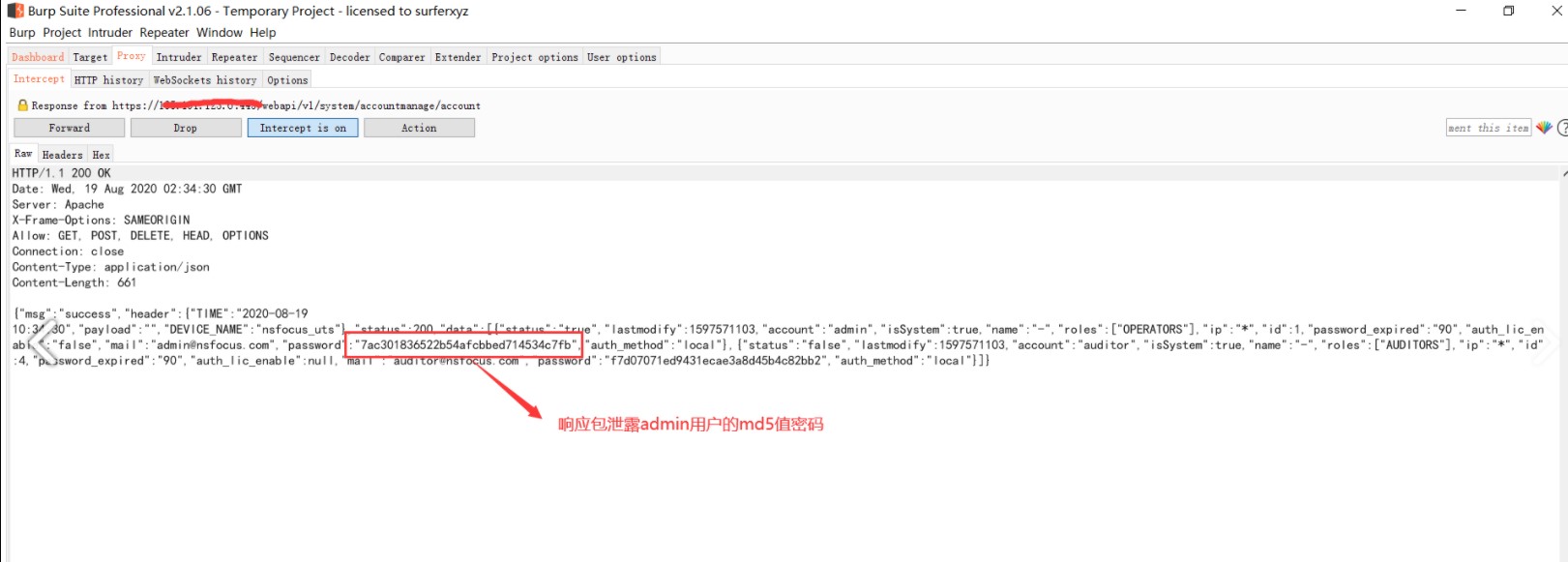This screenshot has width=1568, height=562.
Task: Open the HTTP history sub-tab
Action: [108, 80]
